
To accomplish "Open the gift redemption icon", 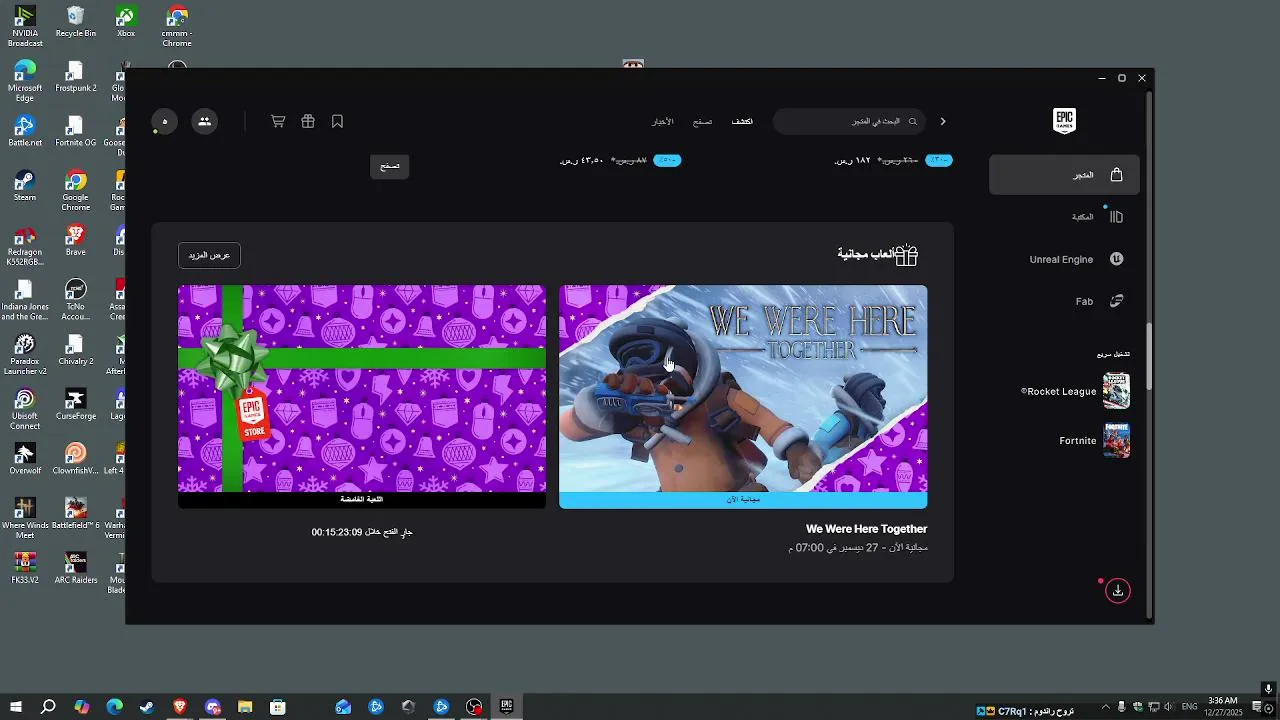I will [308, 121].
